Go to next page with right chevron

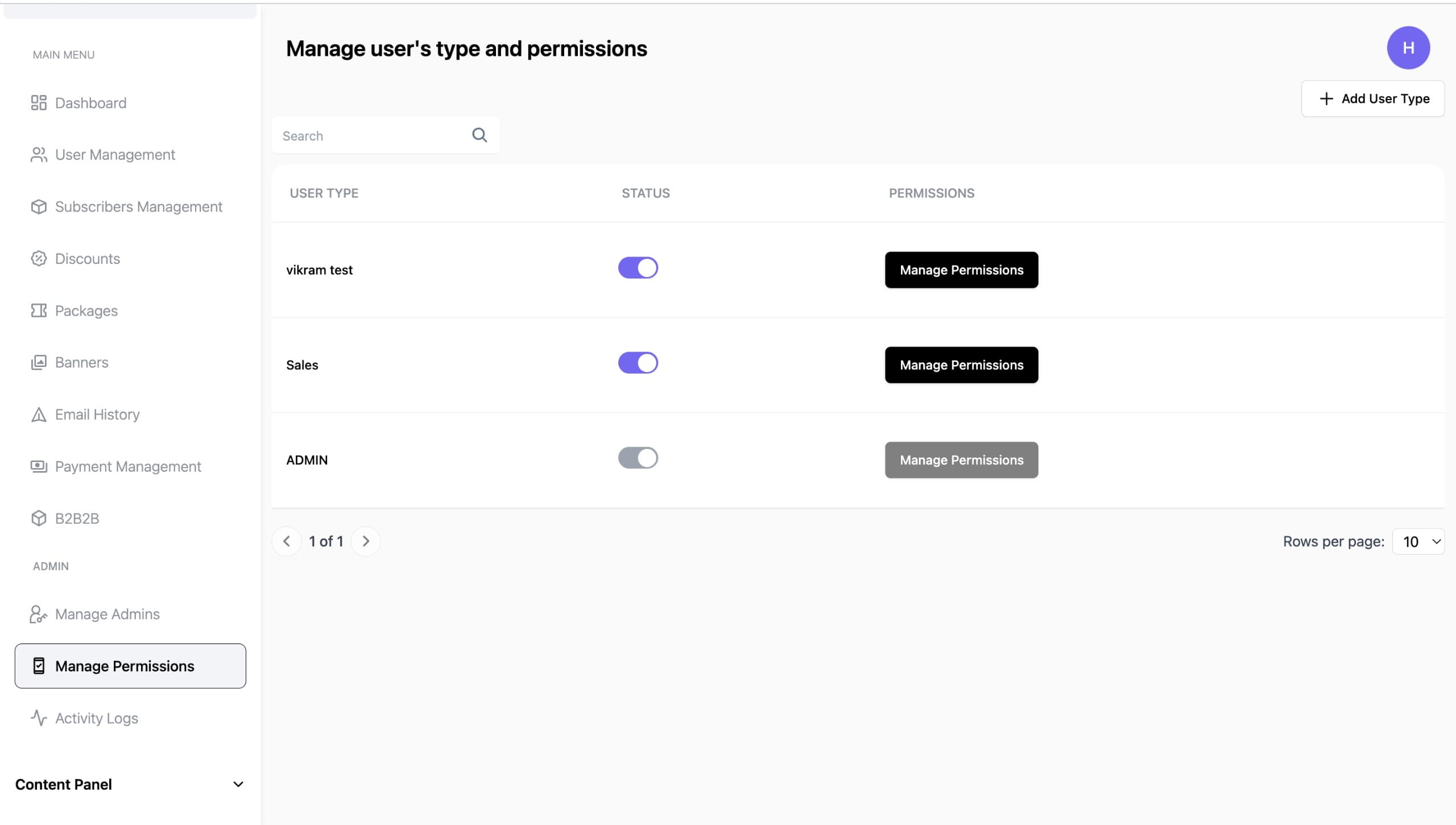tap(366, 541)
